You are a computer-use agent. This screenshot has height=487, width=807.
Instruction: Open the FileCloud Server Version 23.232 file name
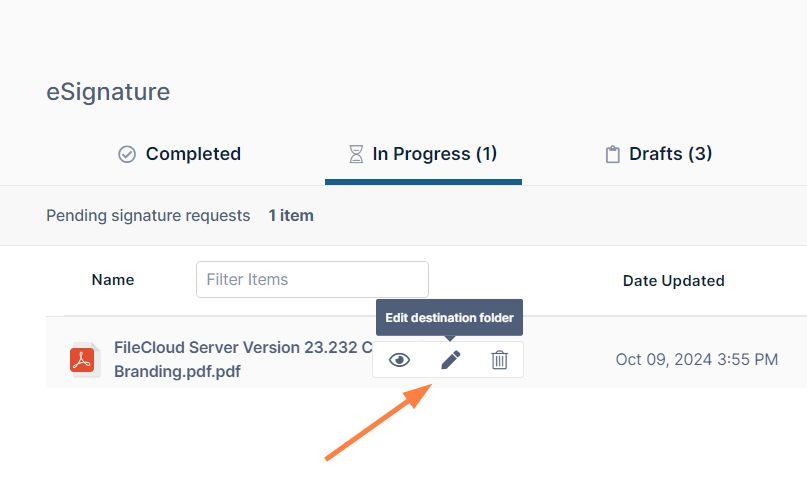242,348
